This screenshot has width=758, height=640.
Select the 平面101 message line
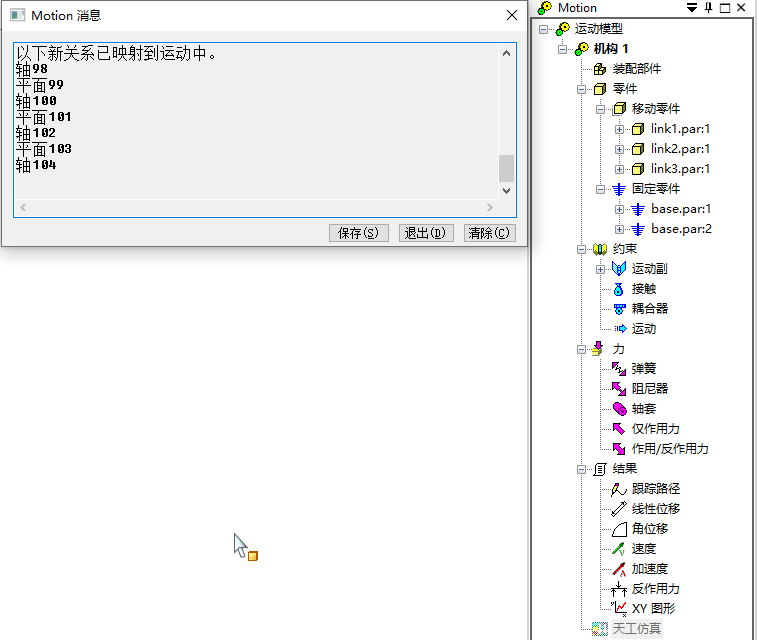click(x=44, y=117)
